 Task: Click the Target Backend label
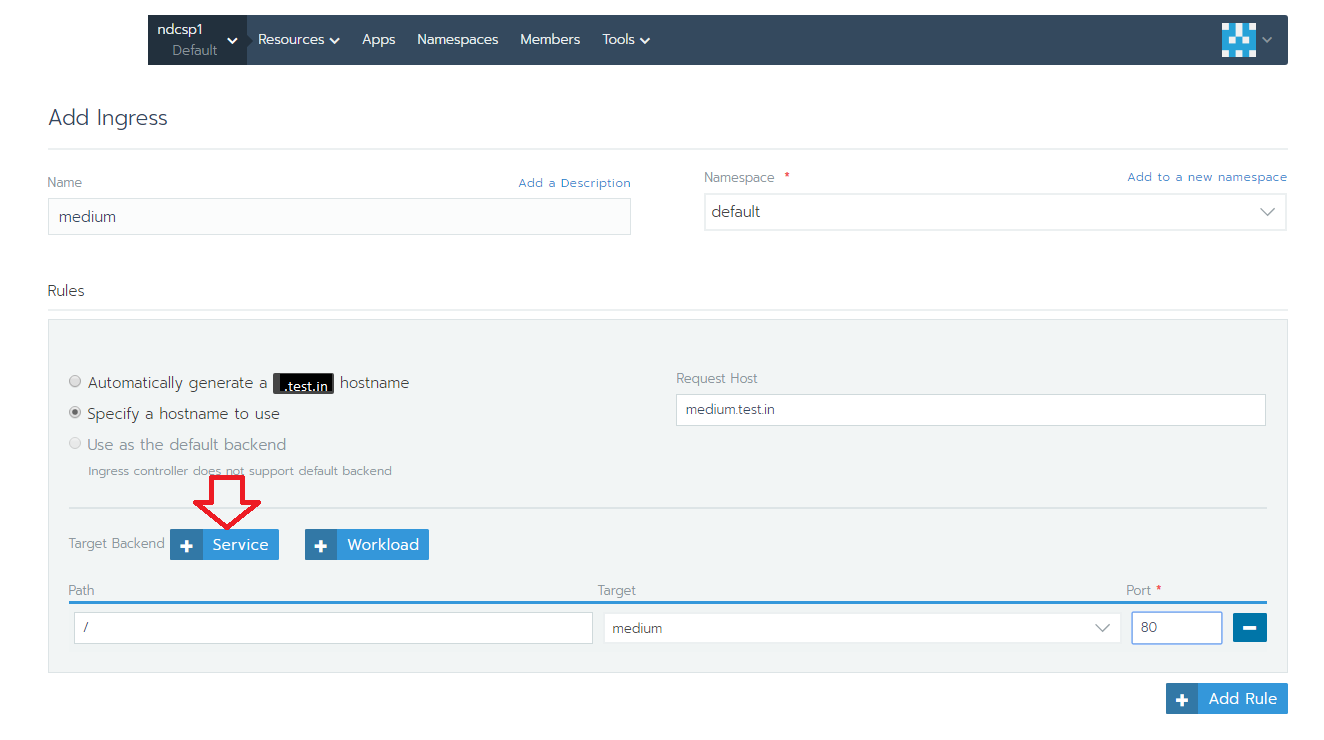tap(116, 544)
